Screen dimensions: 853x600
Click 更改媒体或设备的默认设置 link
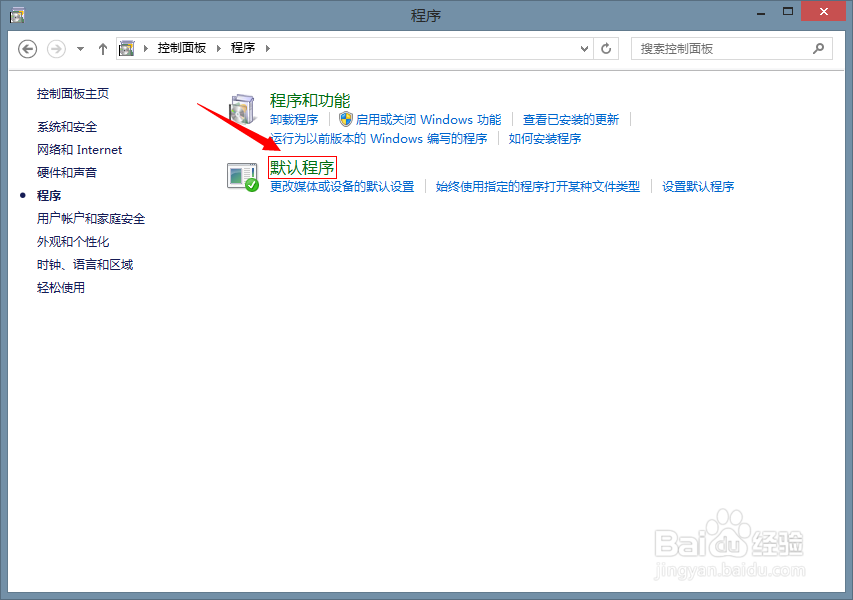point(342,187)
